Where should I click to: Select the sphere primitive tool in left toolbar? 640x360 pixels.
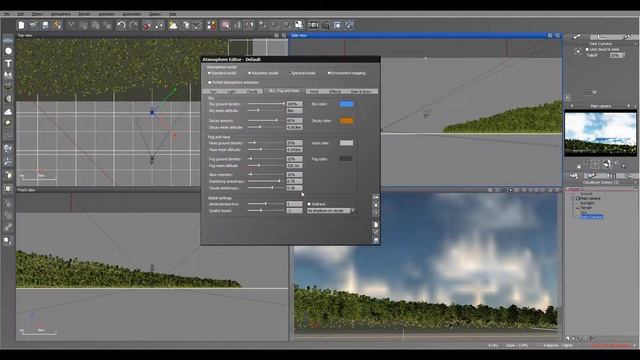click(8, 51)
